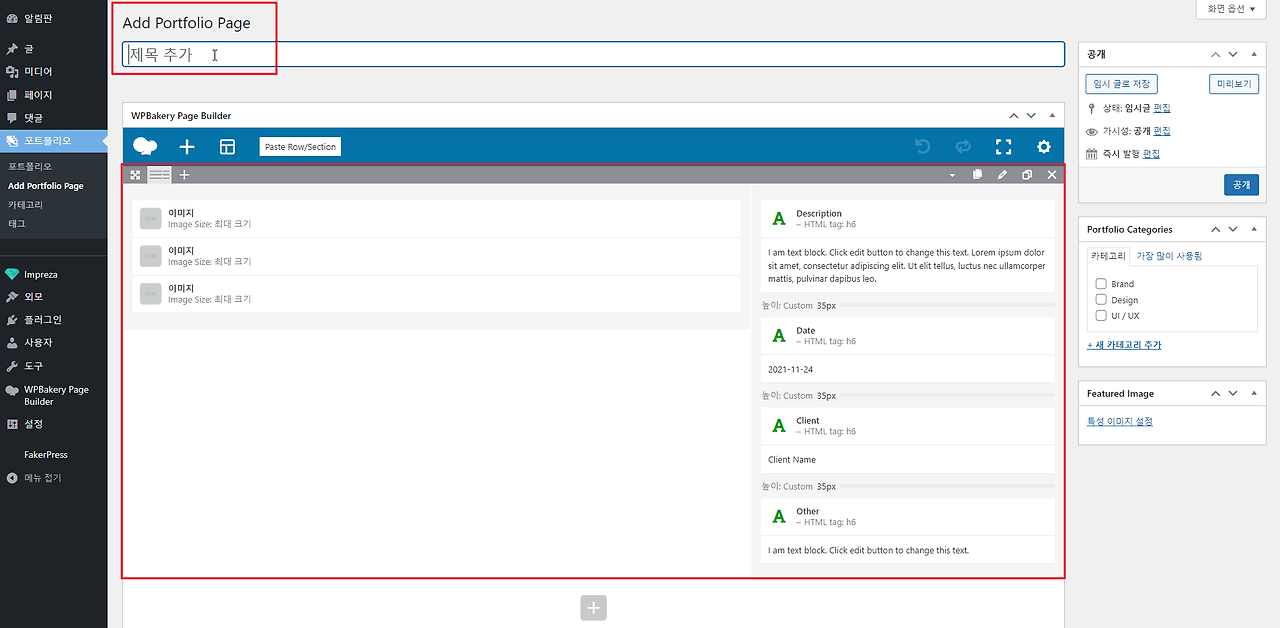Select 카테고리 submenu under Portfolio
1280x628 pixels.
25,204
